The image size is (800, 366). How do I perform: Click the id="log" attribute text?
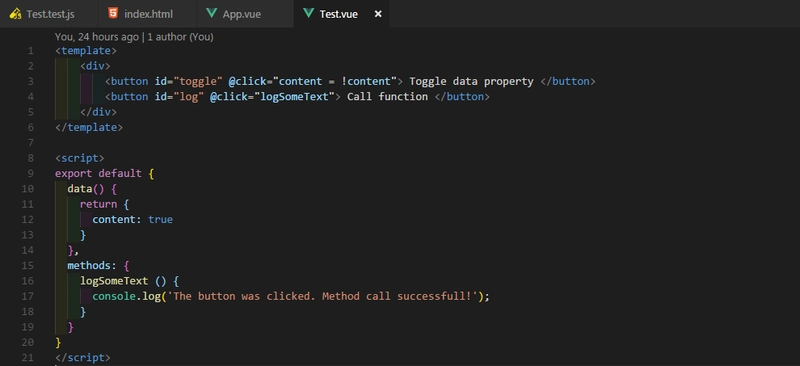[x=180, y=96]
